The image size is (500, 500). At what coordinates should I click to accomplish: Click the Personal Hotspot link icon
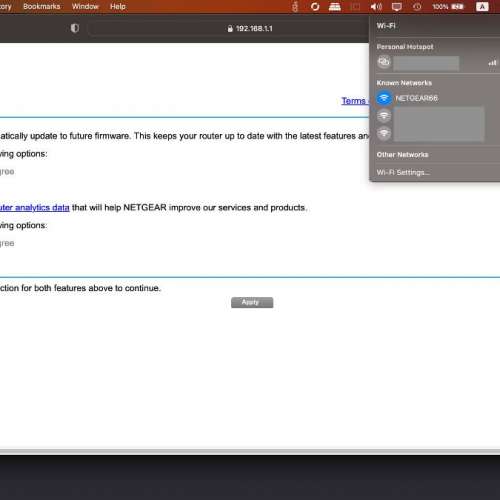pyautogui.click(x=384, y=62)
